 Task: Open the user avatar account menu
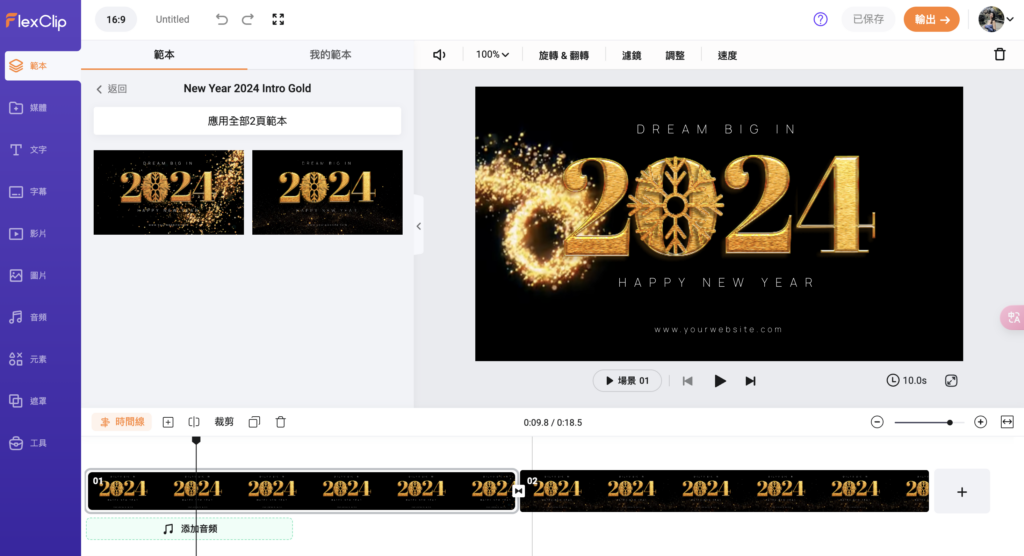click(995, 20)
